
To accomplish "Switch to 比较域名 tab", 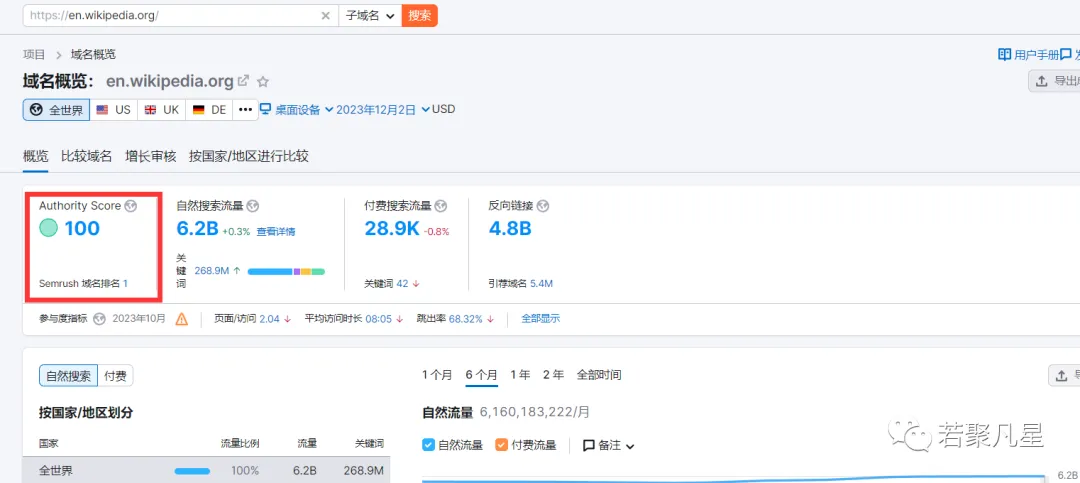I will click(x=87, y=156).
